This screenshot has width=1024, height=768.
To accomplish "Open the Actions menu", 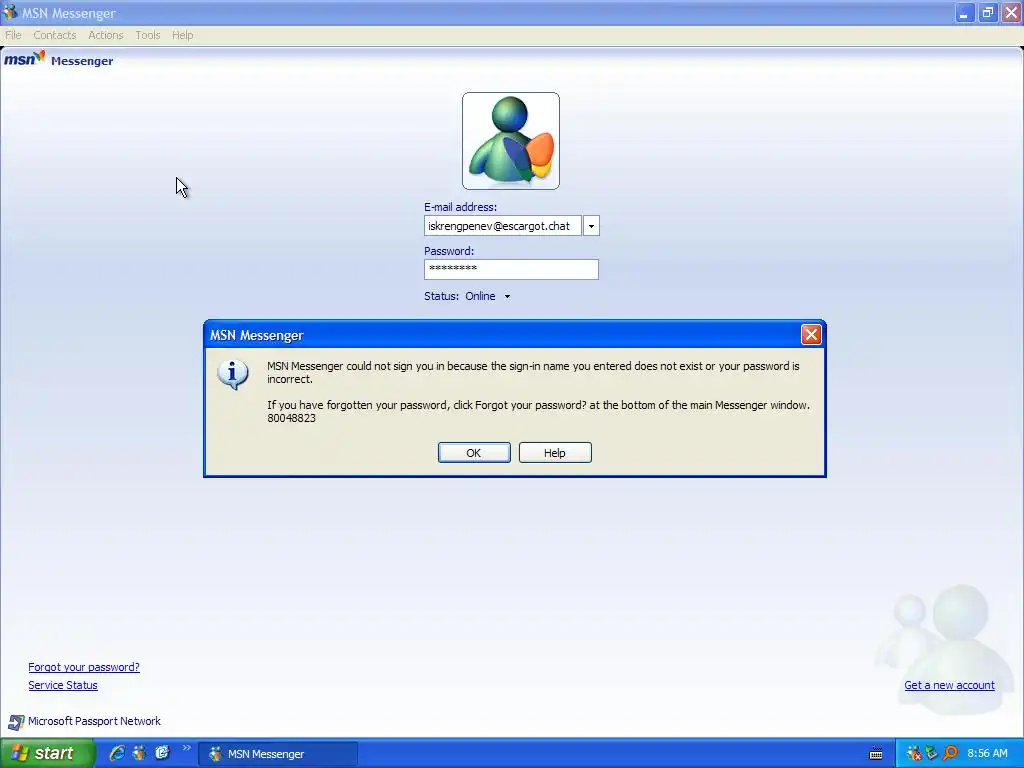I will pyautogui.click(x=106, y=35).
